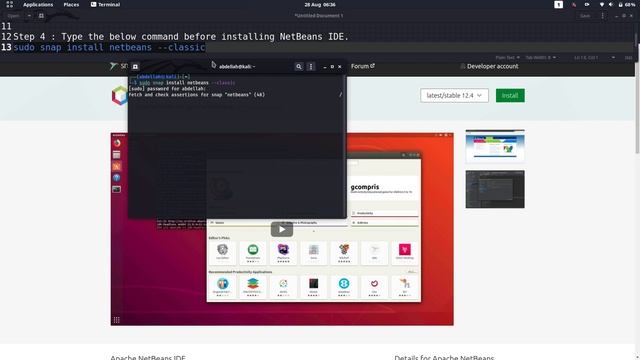Create new document tab in text editor

(x=41, y=16)
